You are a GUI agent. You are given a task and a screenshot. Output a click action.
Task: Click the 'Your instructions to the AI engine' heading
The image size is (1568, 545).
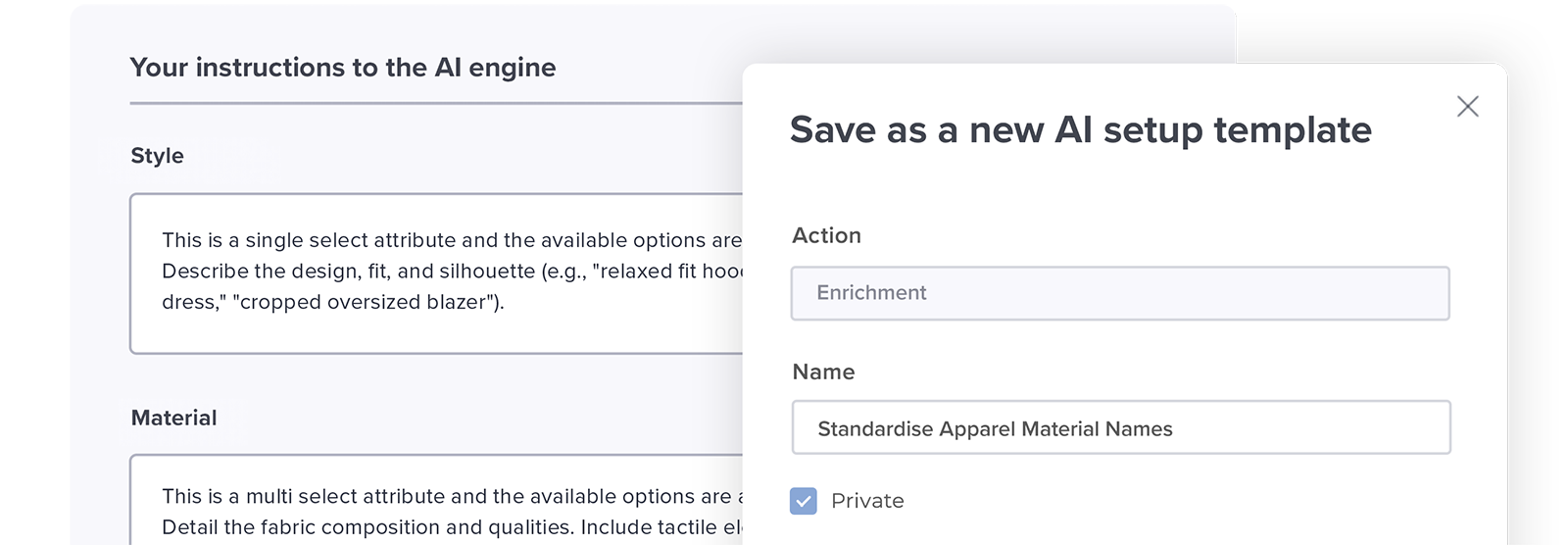click(343, 68)
